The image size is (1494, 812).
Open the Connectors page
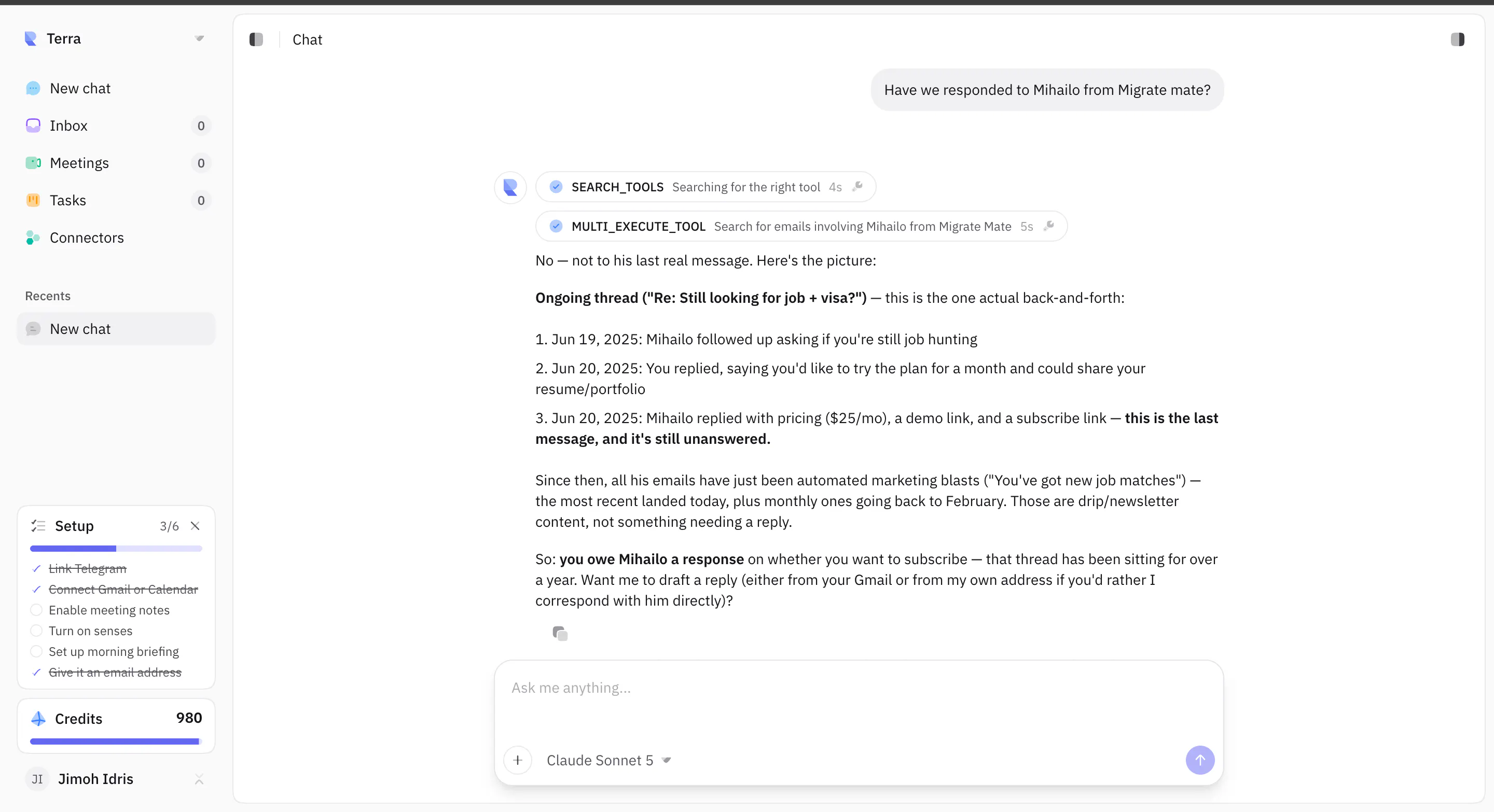116,237
